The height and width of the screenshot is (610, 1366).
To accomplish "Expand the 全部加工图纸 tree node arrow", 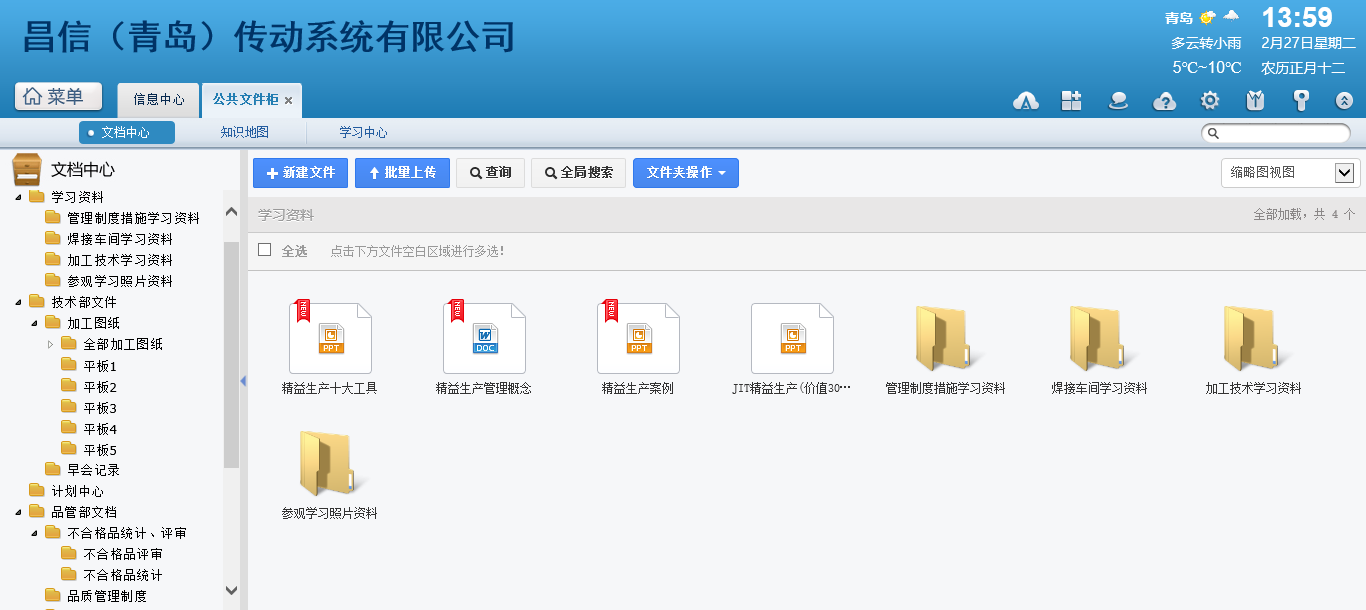I will tap(51, 344).
